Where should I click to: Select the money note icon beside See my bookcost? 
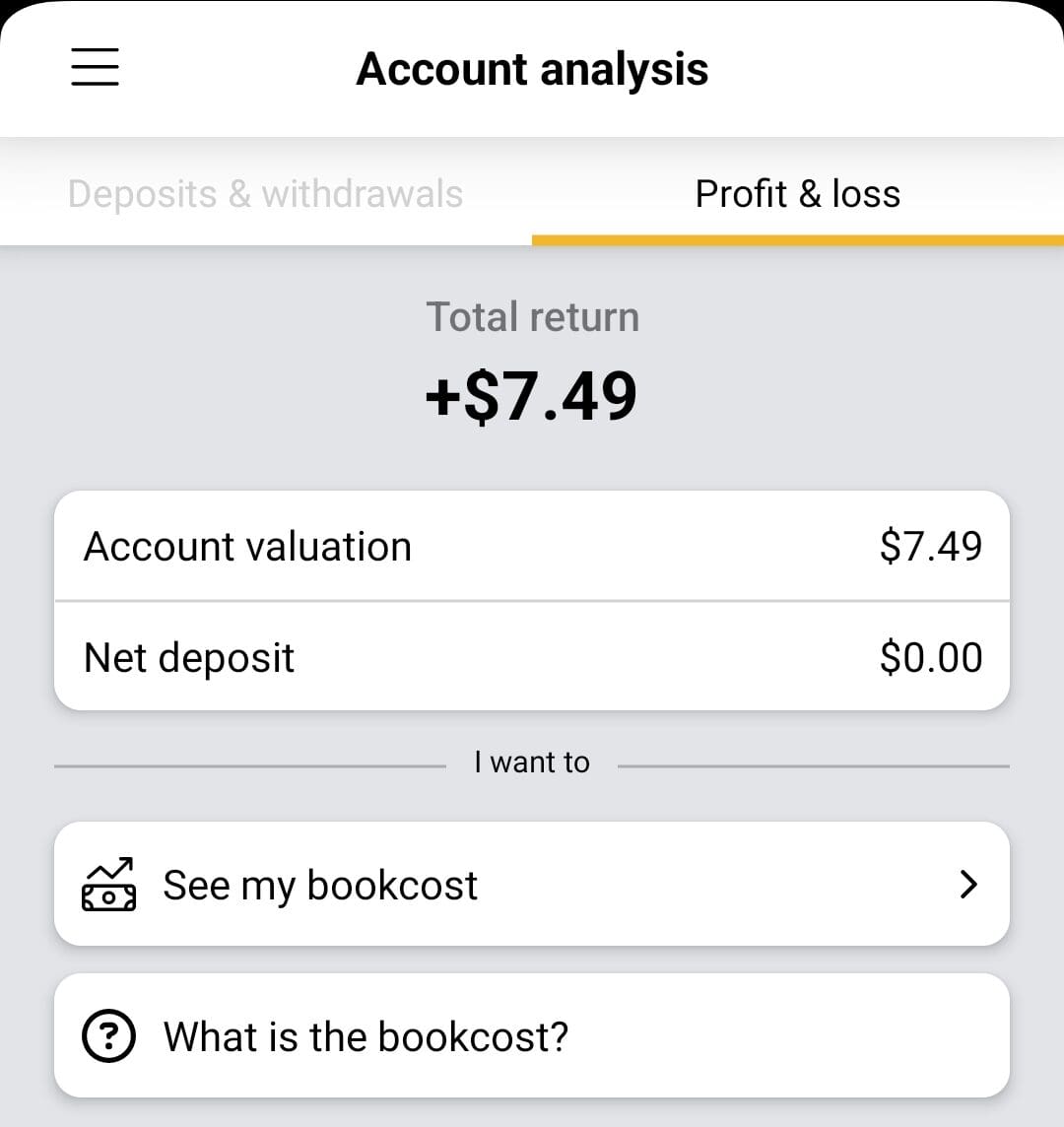tap(108, 885)
